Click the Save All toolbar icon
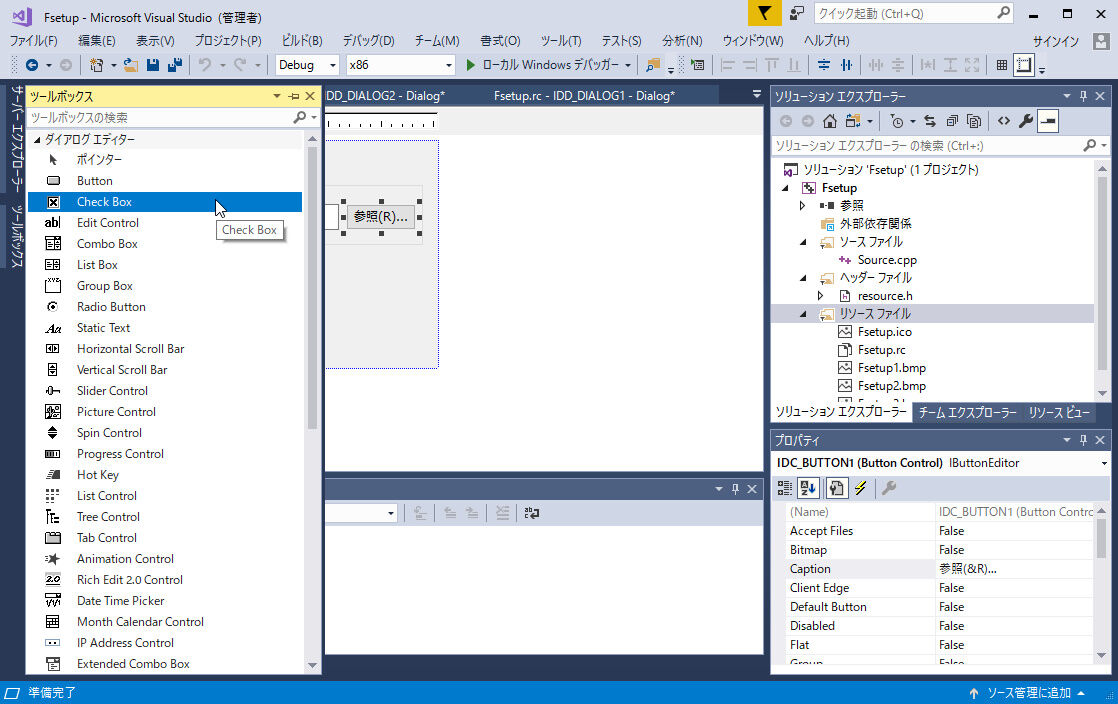This screenshot has height=704, width=1118. [x=175, y=65]
